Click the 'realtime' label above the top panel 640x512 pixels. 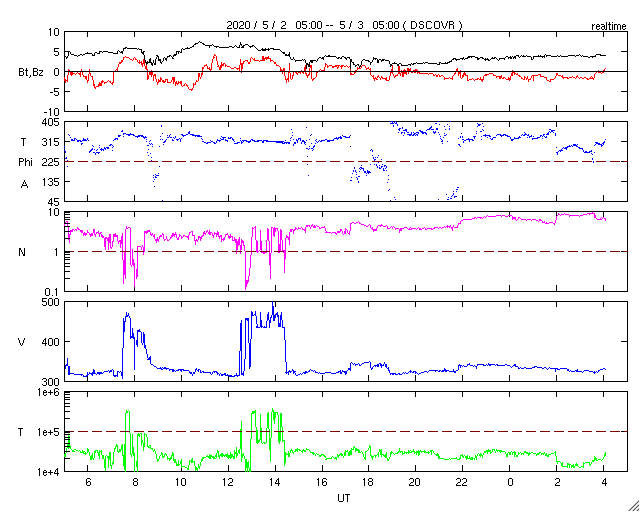[x=609, y=27]
